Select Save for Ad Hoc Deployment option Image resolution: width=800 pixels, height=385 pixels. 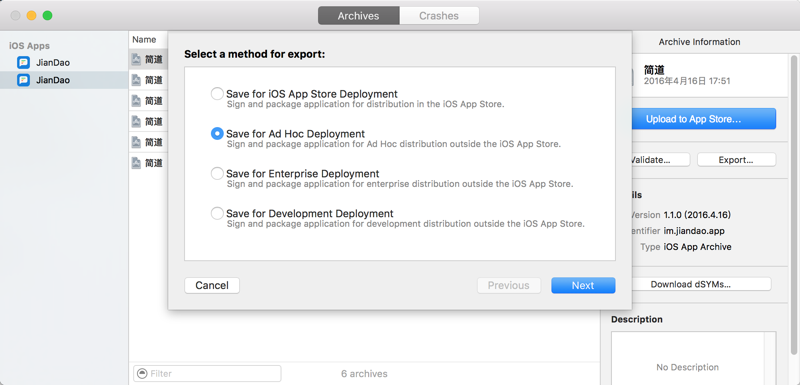click(x=217, y=134)
